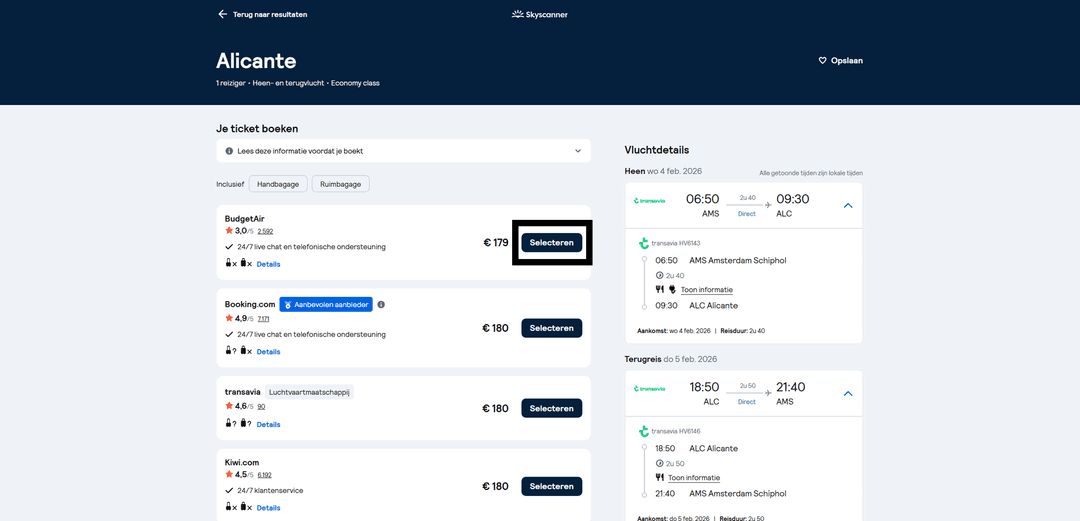This screenshot has width=1080, height=521.
Task: Open Details link for Booking.com
Action: (269, 351)
